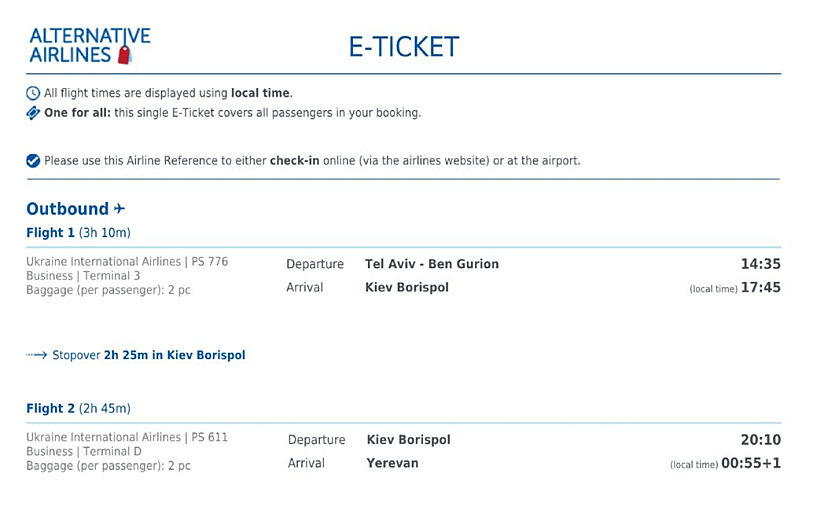The image size is (820, 514).
Task: Click the 2h 25m in Kiev Borispol stopover text
Action: pyautogui.click(x=174, y=355)
